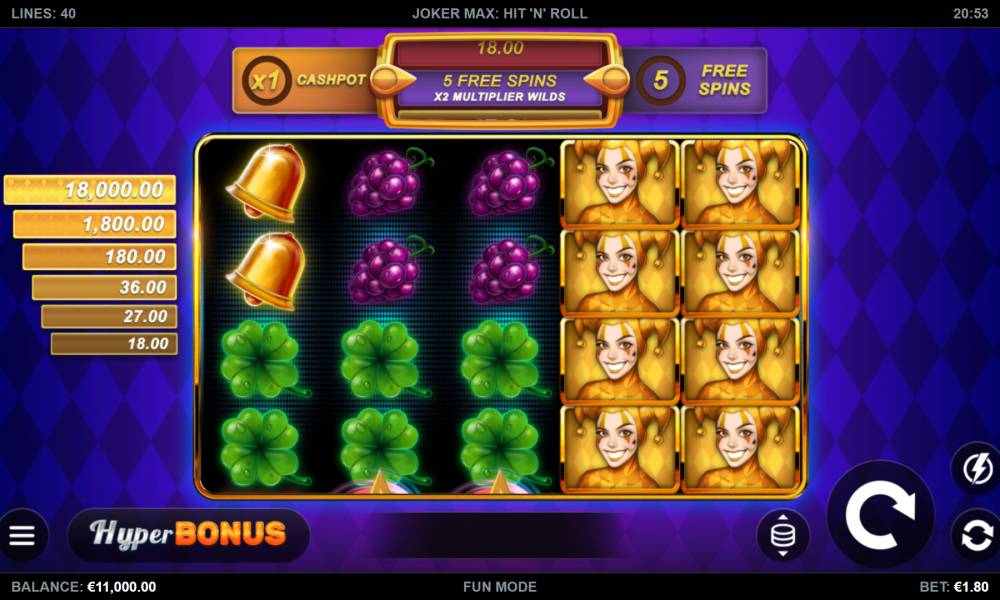Viewport: 1000px width, 600px height.
Task: Click the 5 Free Spins prize wheel segment
Action: point(499,88)
